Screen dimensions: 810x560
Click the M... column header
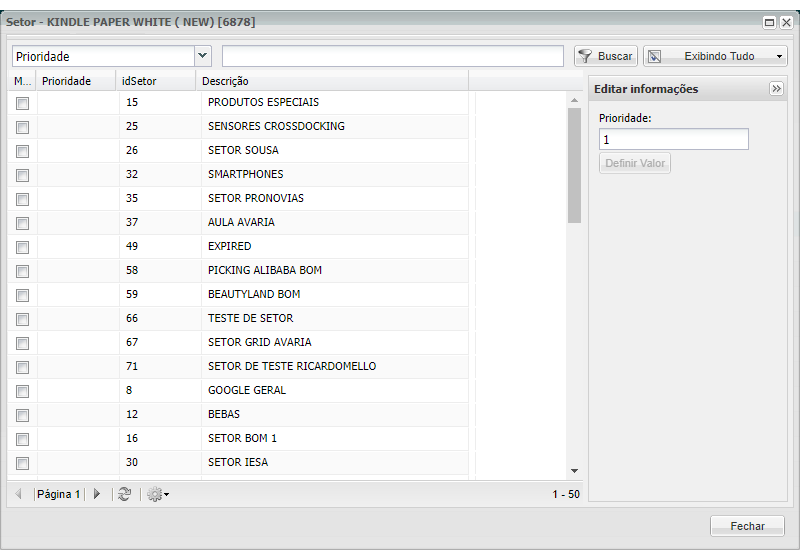22,81
